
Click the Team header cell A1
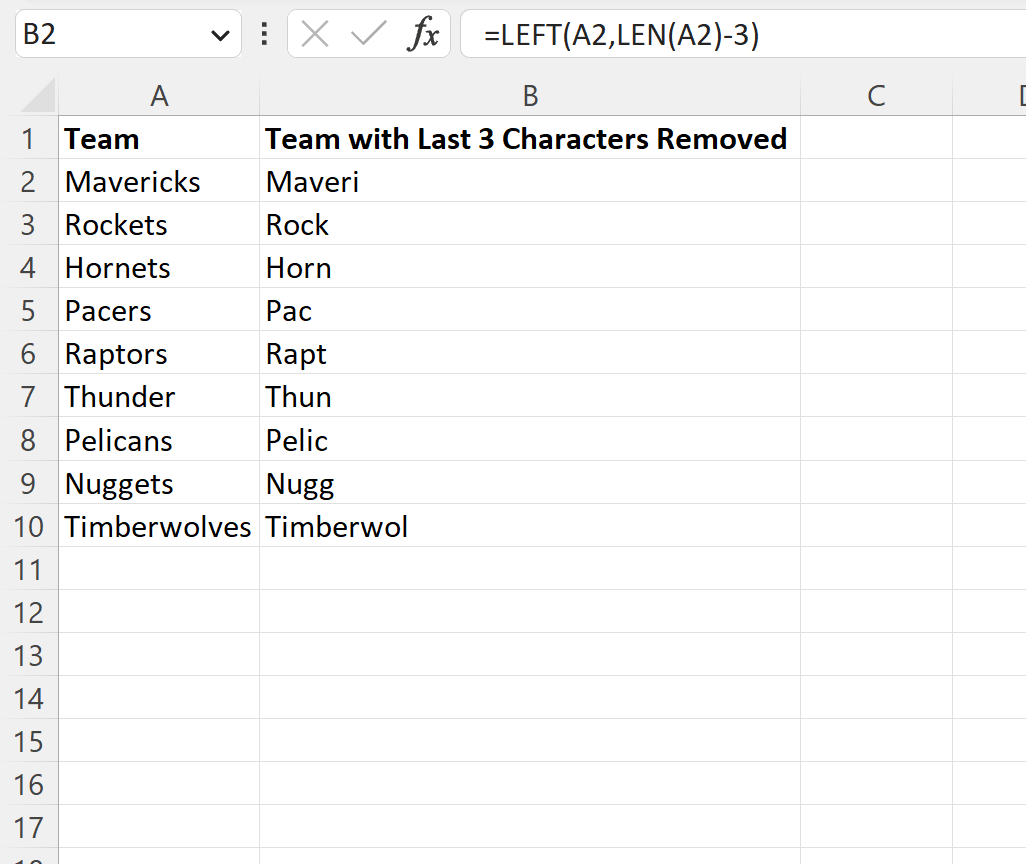159,139
